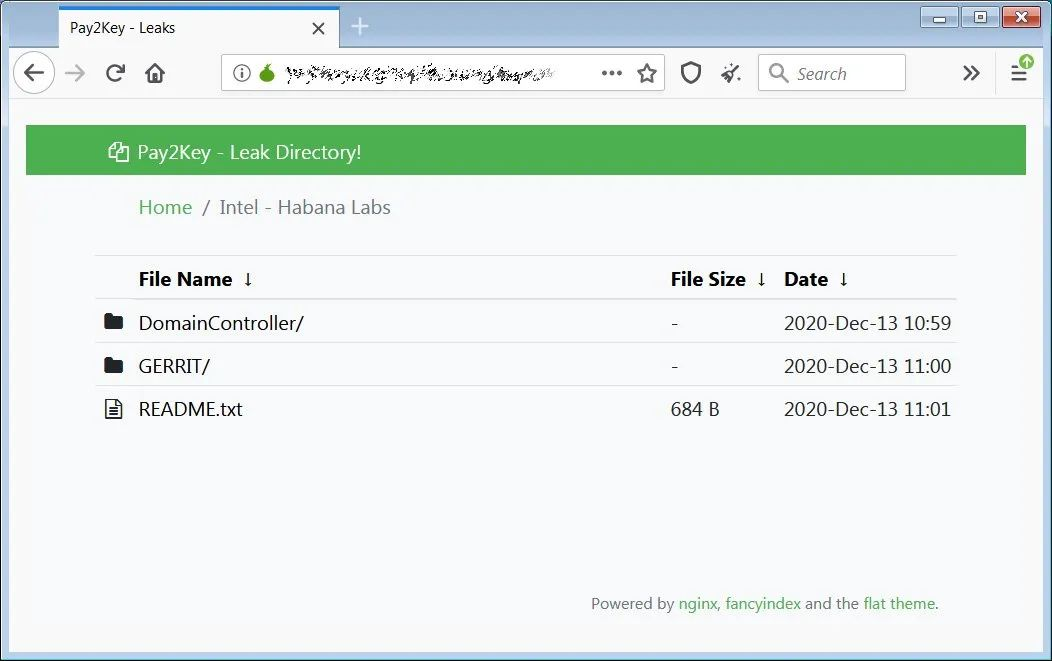This screenshot has width=1052, height=661.
Task: Click the green Tor onion icon
Action: [267, 72]
